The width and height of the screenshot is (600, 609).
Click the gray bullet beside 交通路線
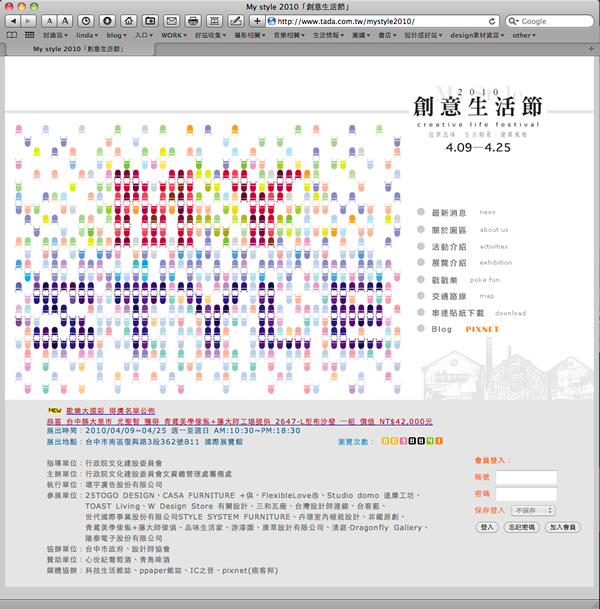[x=421, y=296]
